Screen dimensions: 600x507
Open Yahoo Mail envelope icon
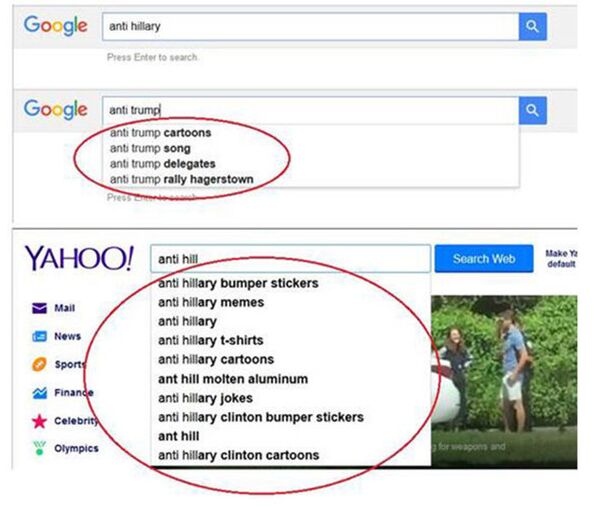[x=40, y=308]
